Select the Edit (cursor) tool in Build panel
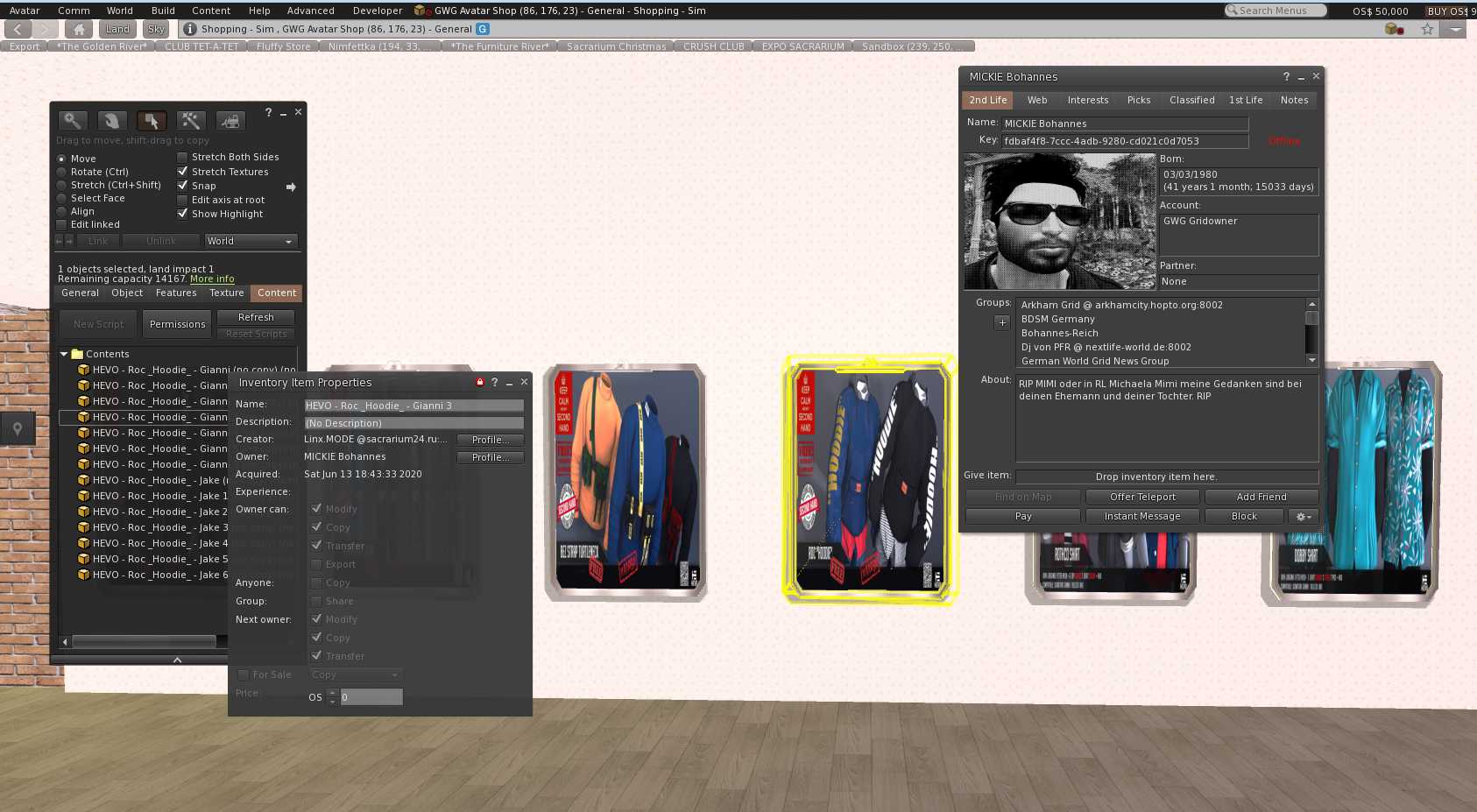This screenshot has width=1477, height=812. [151, 121]
